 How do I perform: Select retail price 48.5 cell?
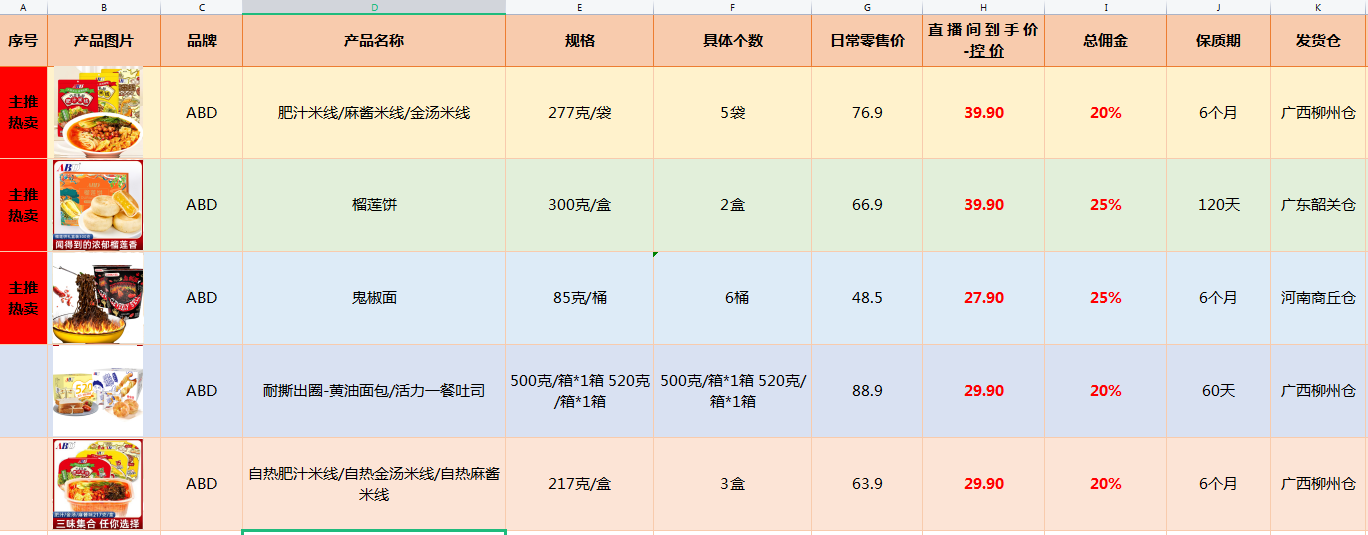tap(867, 298)
